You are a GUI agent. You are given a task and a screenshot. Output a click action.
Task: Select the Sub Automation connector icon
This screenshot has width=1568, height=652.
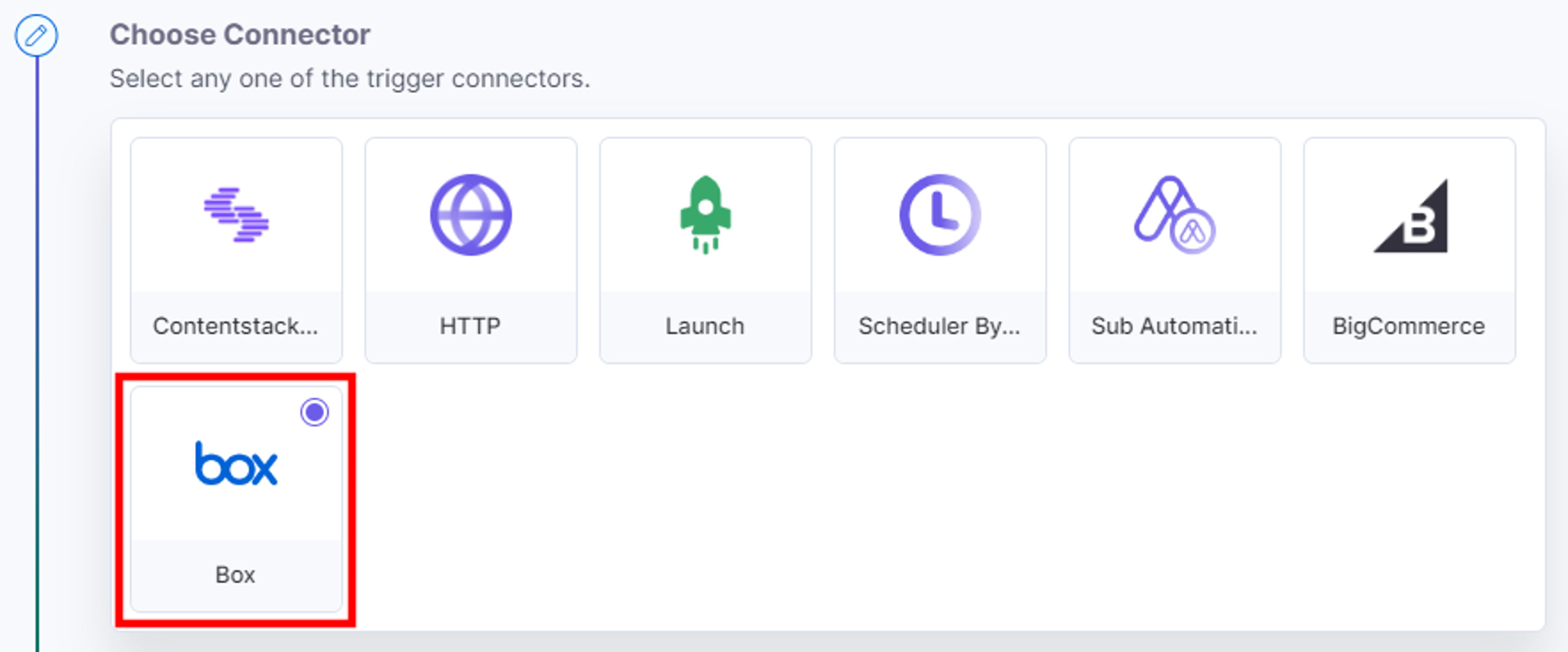coord(1175,215)
